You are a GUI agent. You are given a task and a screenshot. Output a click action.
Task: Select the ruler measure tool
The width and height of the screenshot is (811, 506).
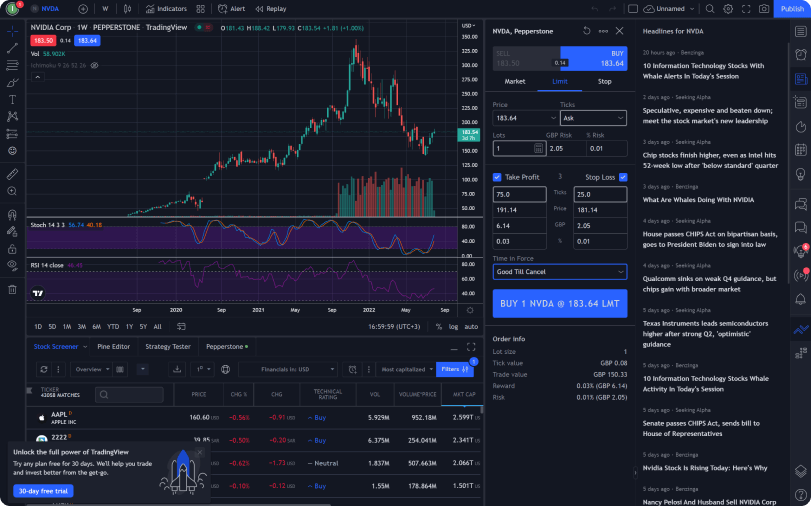pos(12,174)
